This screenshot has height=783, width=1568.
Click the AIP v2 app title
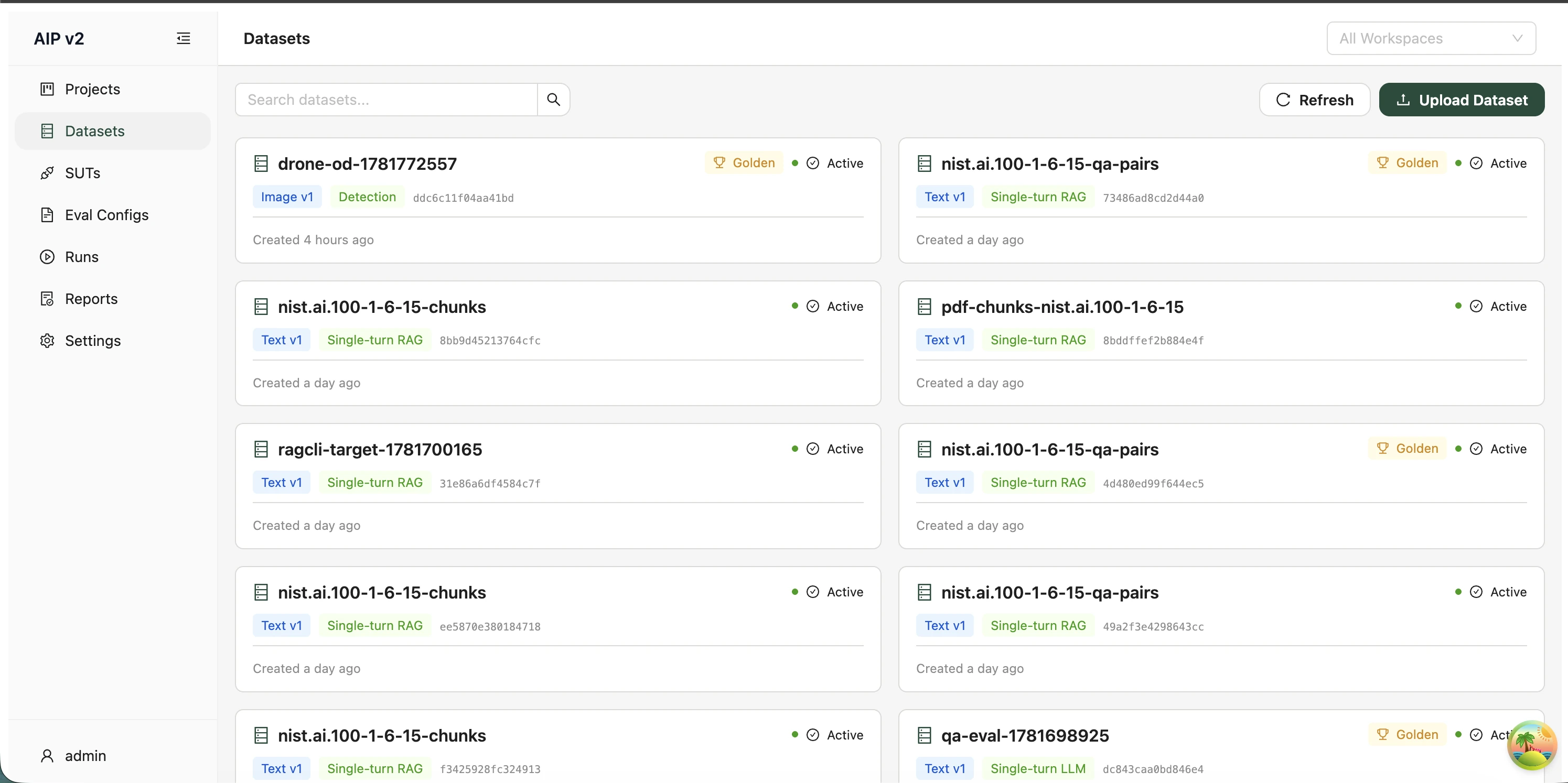[x=59, y=38]
